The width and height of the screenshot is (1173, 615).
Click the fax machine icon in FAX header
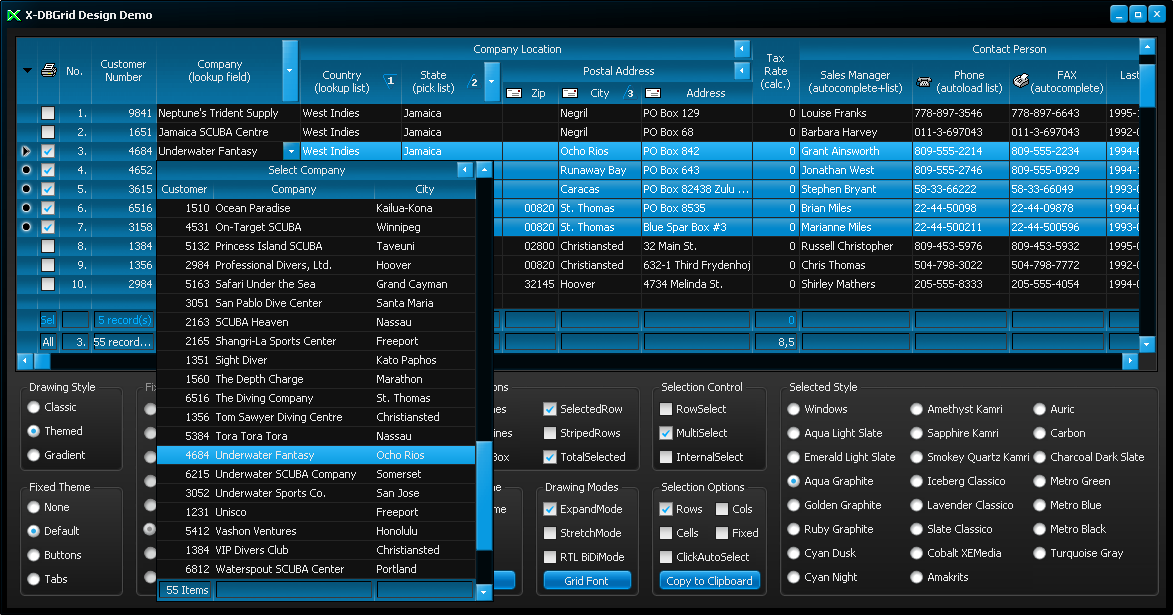[1021, 81]
